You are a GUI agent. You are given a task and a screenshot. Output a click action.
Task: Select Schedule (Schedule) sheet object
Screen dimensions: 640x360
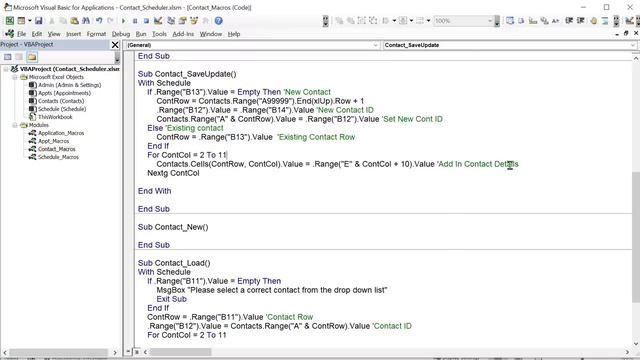(62, 109)
